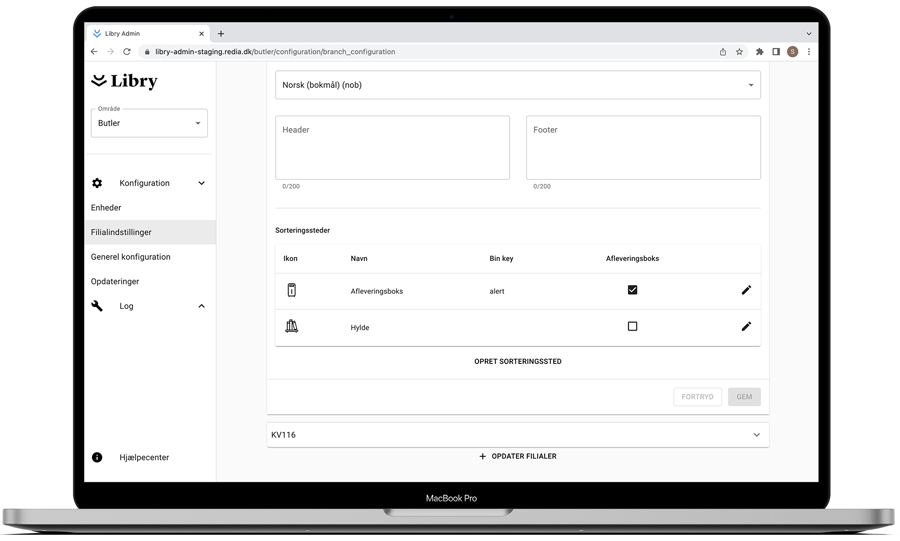Open the Norsk (bokmål) language dropdown
This screenshot has height=541, width=900.
(517, 85)
